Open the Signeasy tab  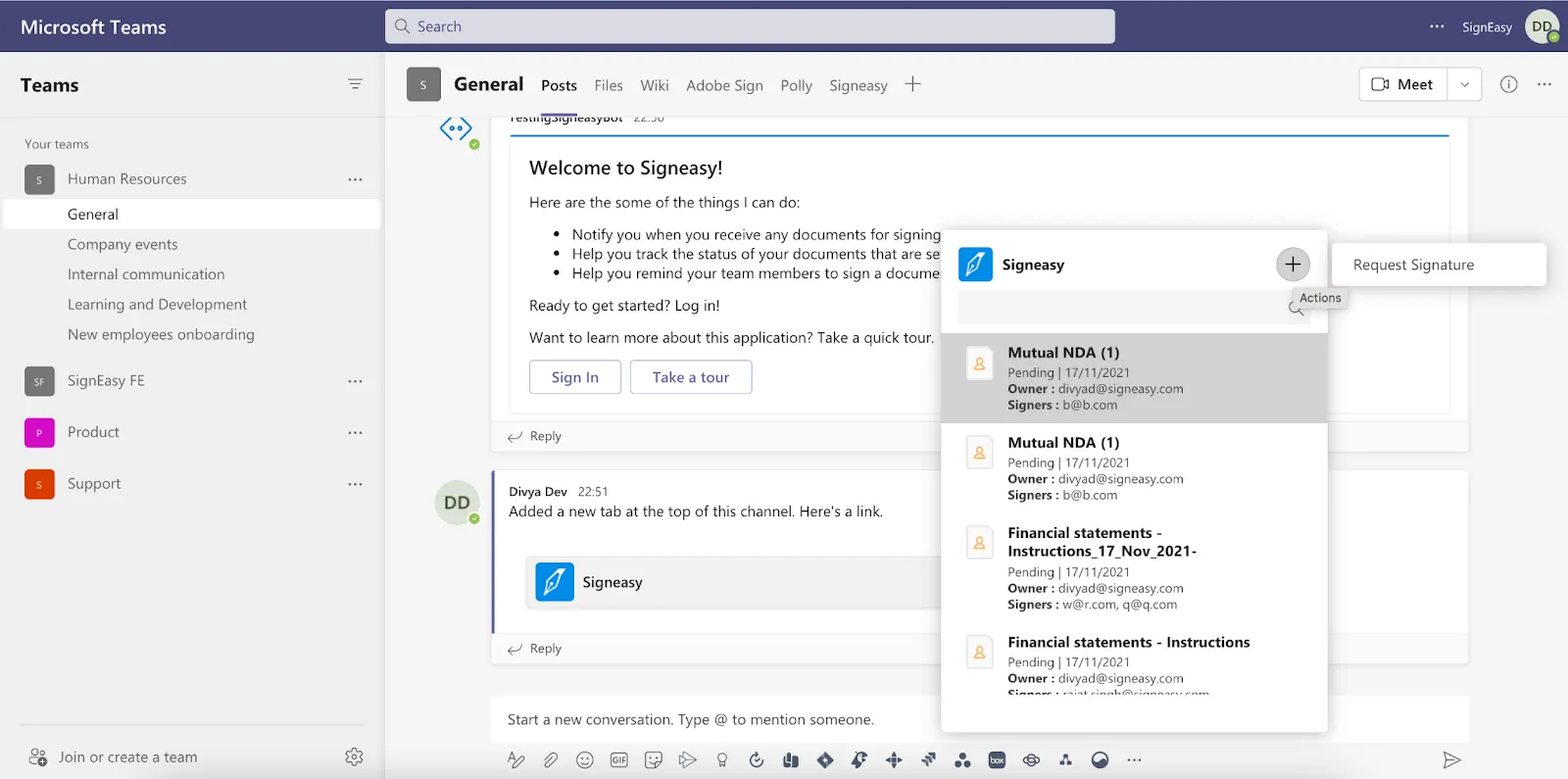858,85
